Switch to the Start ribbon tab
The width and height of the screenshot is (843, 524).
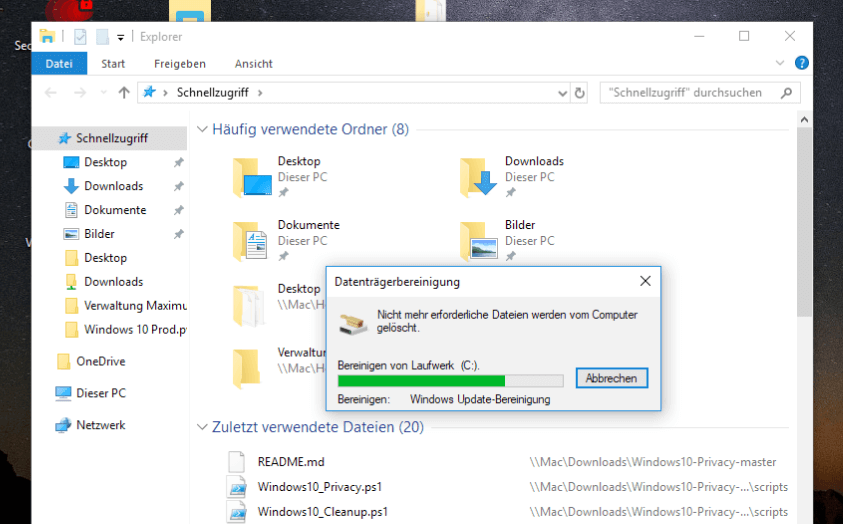point(113,63)
